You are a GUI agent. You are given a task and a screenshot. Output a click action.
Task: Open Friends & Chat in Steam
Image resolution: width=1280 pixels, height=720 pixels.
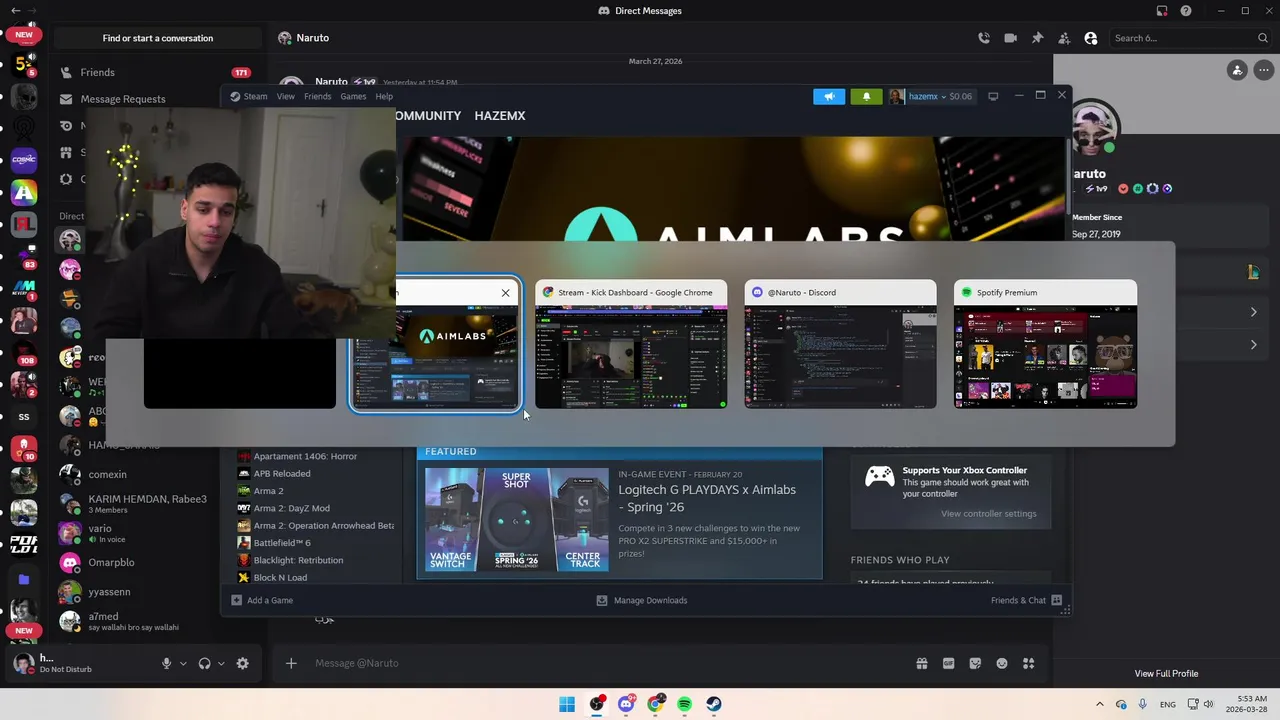click(1026, 600)
